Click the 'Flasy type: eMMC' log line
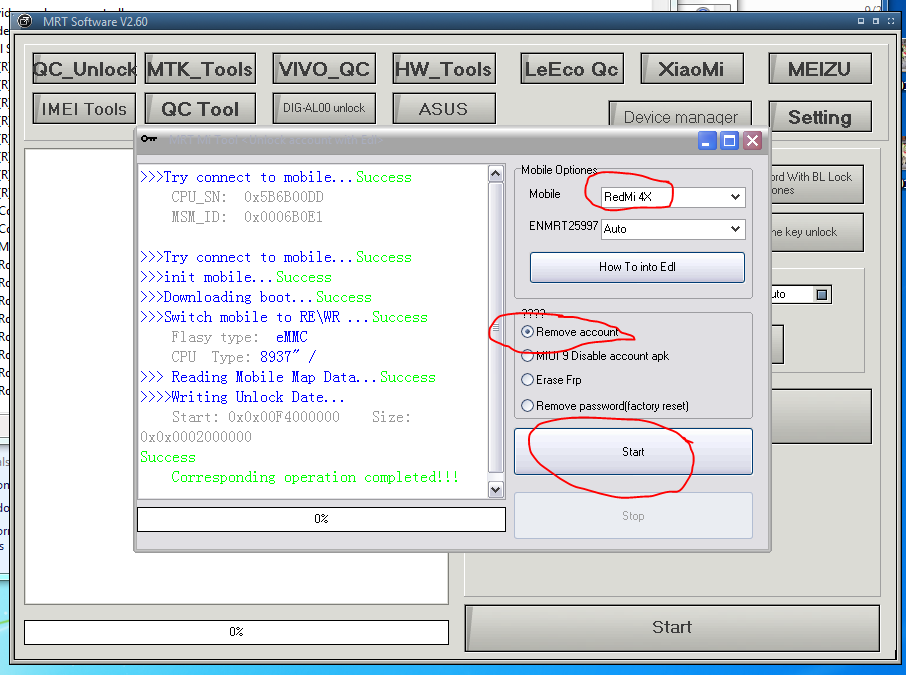This screenshot has height=675, width=906. point(239,337)
